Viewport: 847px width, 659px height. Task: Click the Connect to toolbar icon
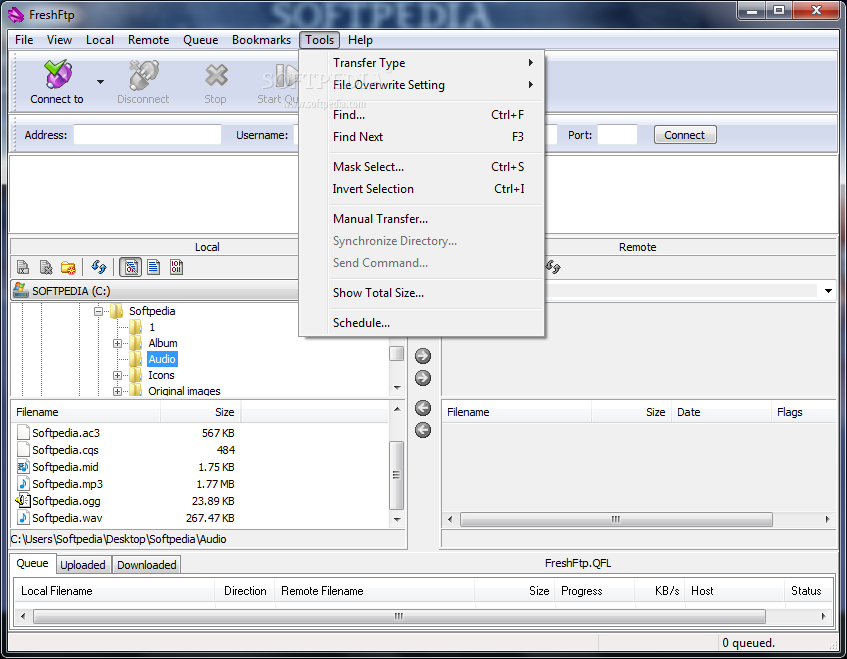click(x=58, y=75)
